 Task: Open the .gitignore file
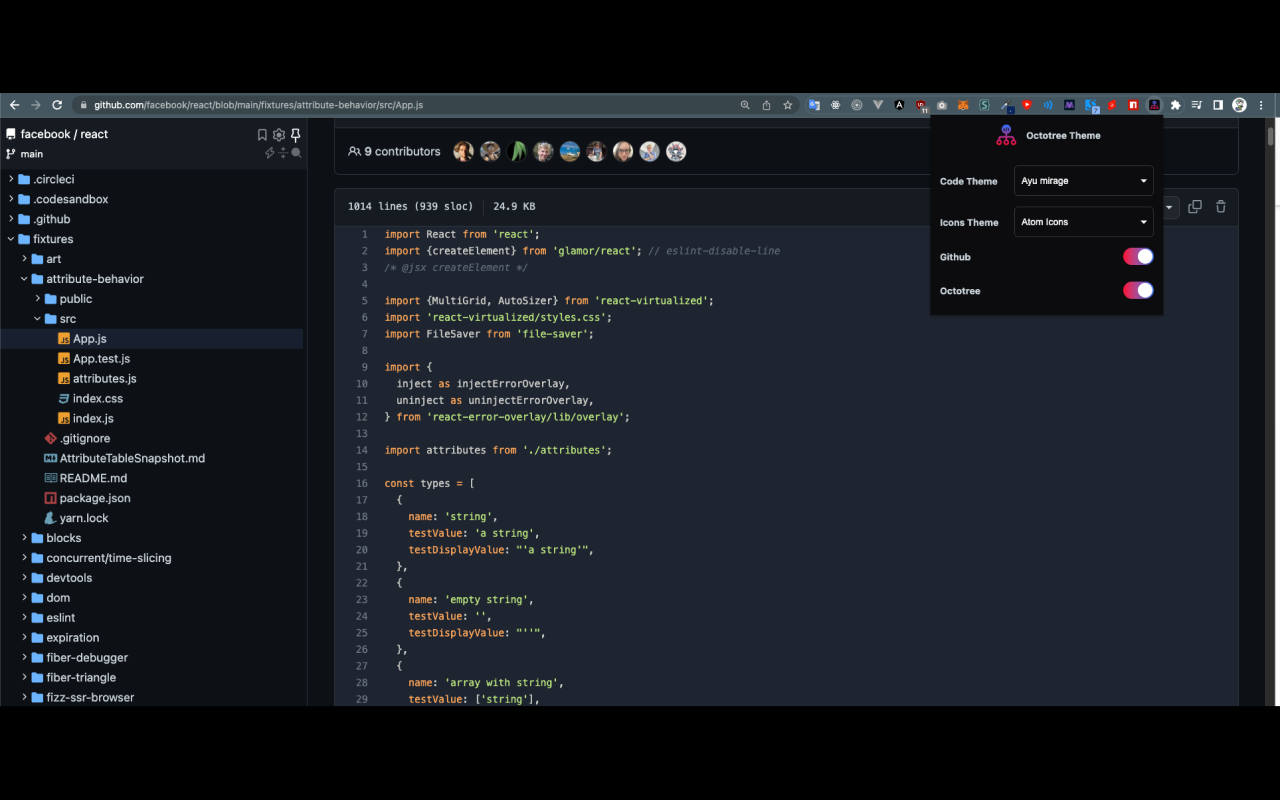[x=85, y=439]
